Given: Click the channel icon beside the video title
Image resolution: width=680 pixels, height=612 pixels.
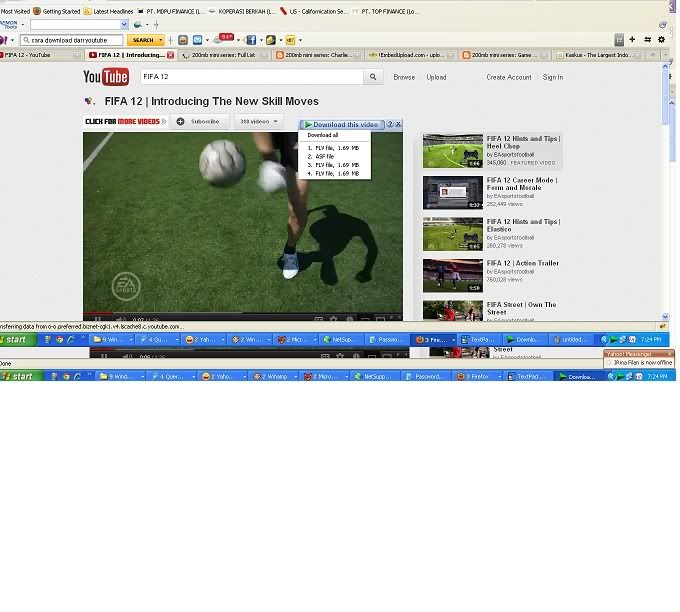Looking at the screenshot, I should [x=89, y=101].
